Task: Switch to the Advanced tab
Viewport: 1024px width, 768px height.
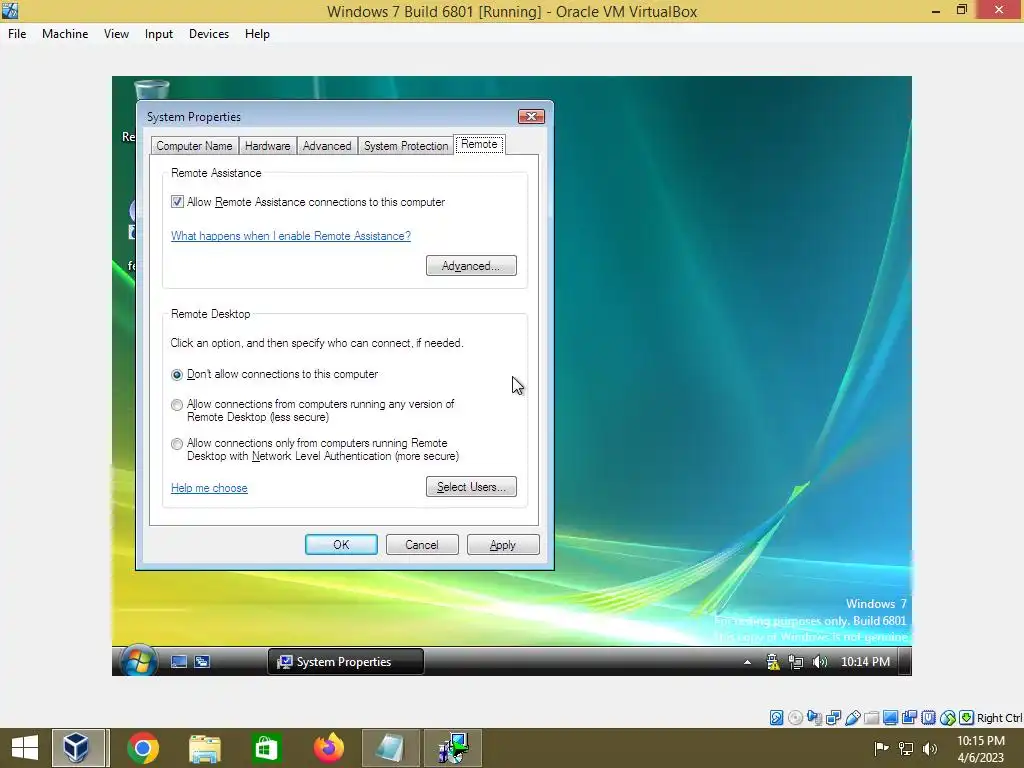Action: pos(327,146)
